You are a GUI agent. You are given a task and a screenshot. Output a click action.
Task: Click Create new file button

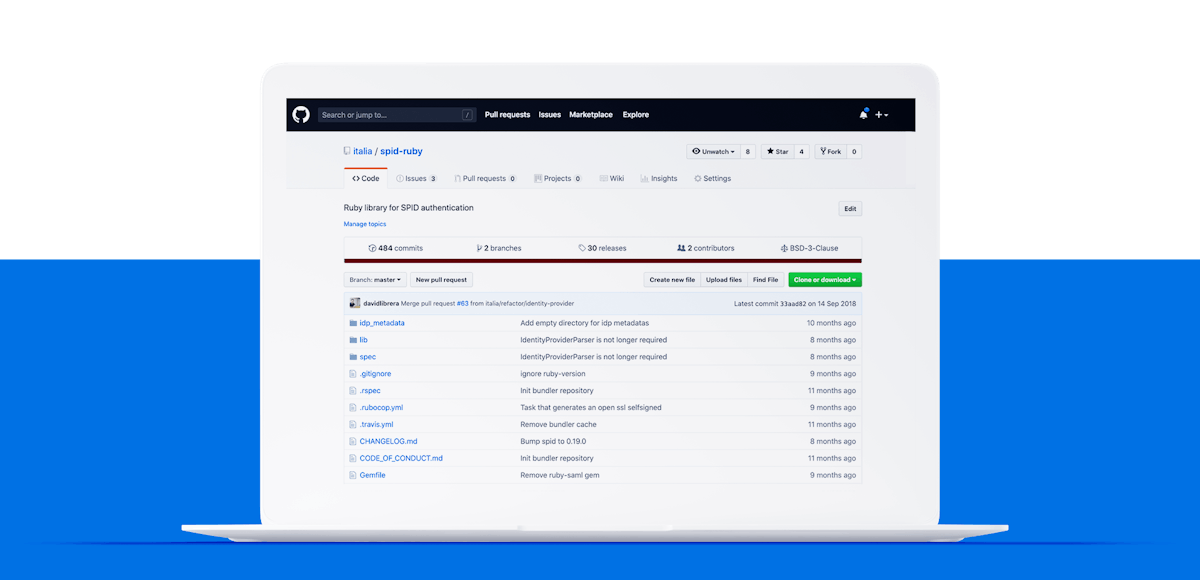pyautogui.click(x=672, y=280)
